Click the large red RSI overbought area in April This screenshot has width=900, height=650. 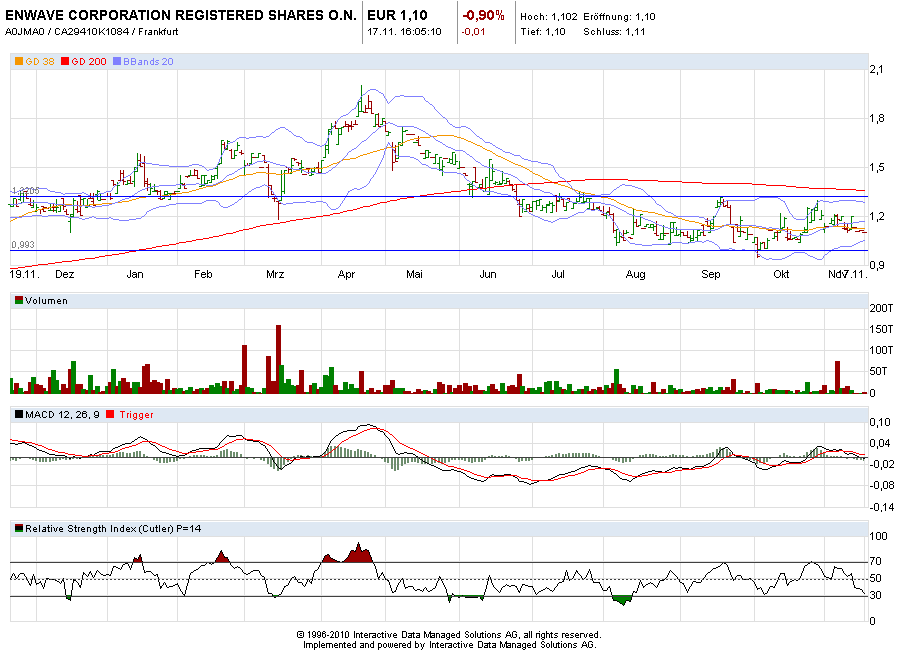pyautogui.click(x=358, y=554)
